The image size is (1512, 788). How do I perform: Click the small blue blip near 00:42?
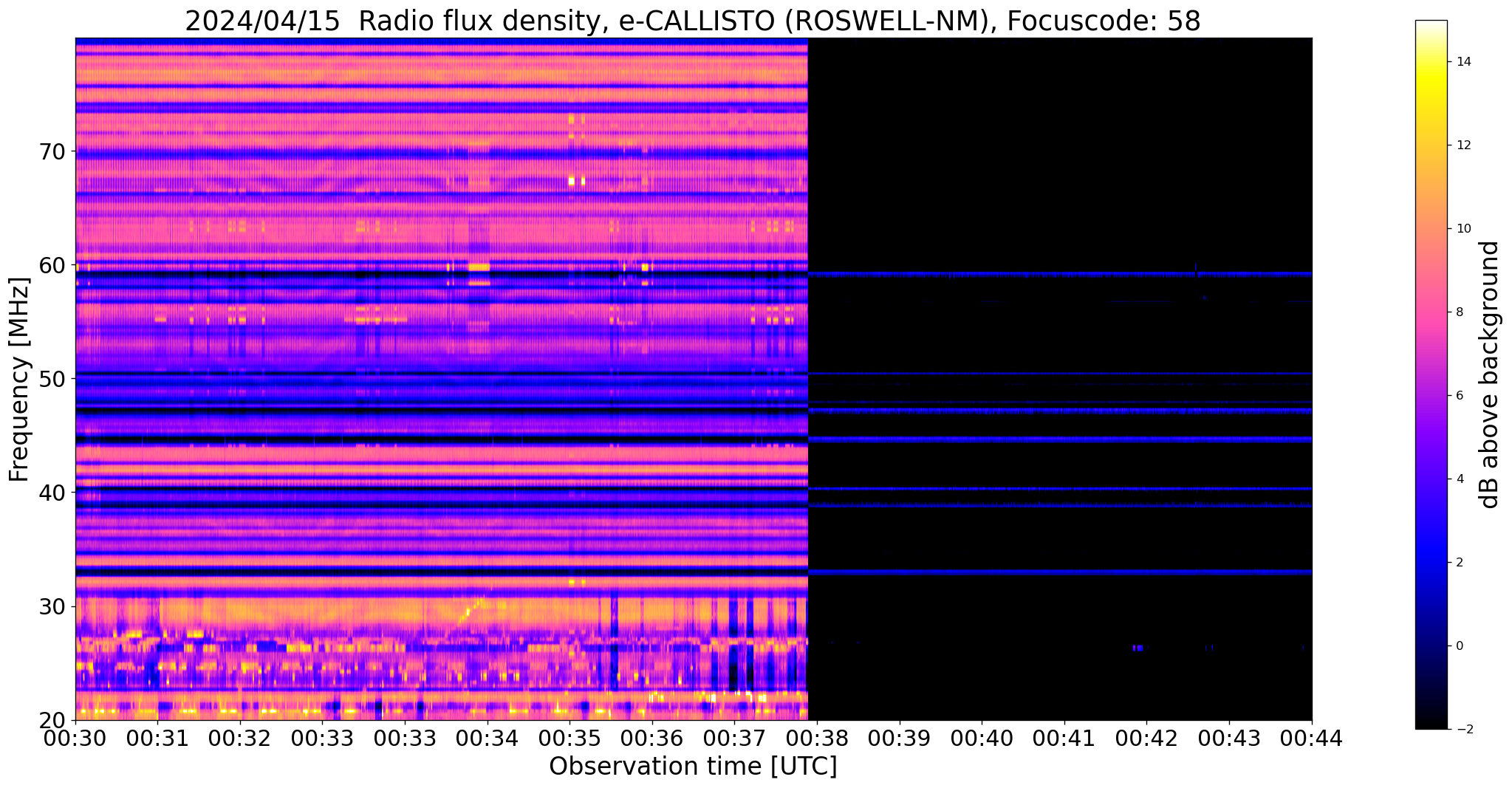point(1138,648)
